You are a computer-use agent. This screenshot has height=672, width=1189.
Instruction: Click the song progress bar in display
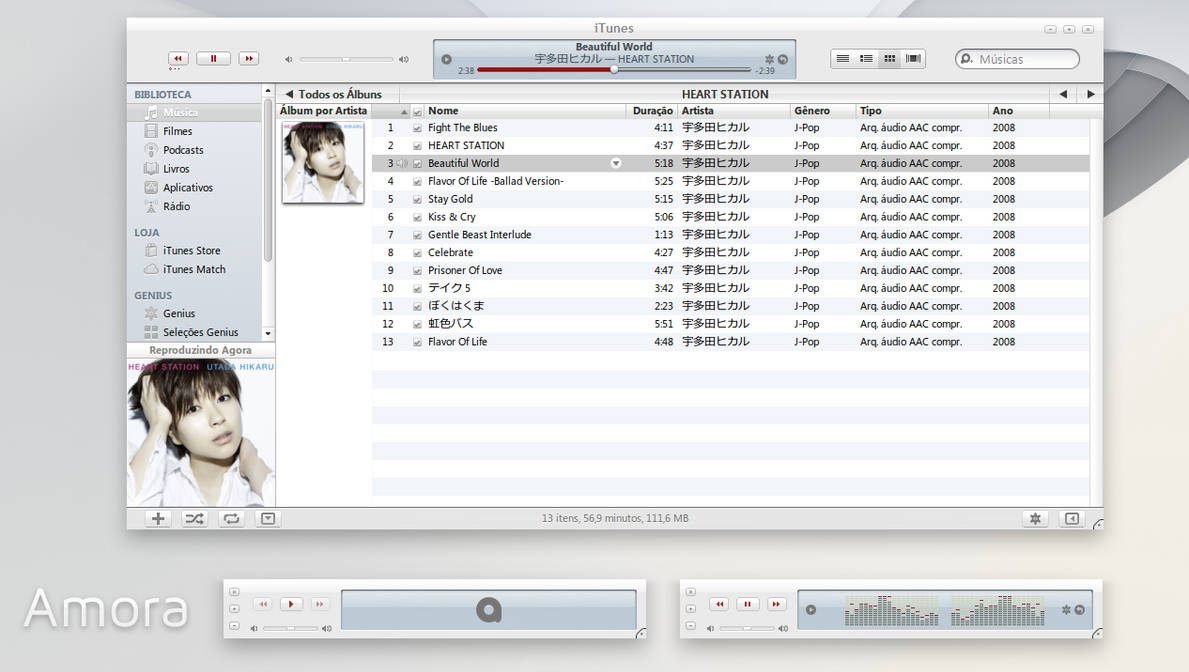click(x=614, y=70)
